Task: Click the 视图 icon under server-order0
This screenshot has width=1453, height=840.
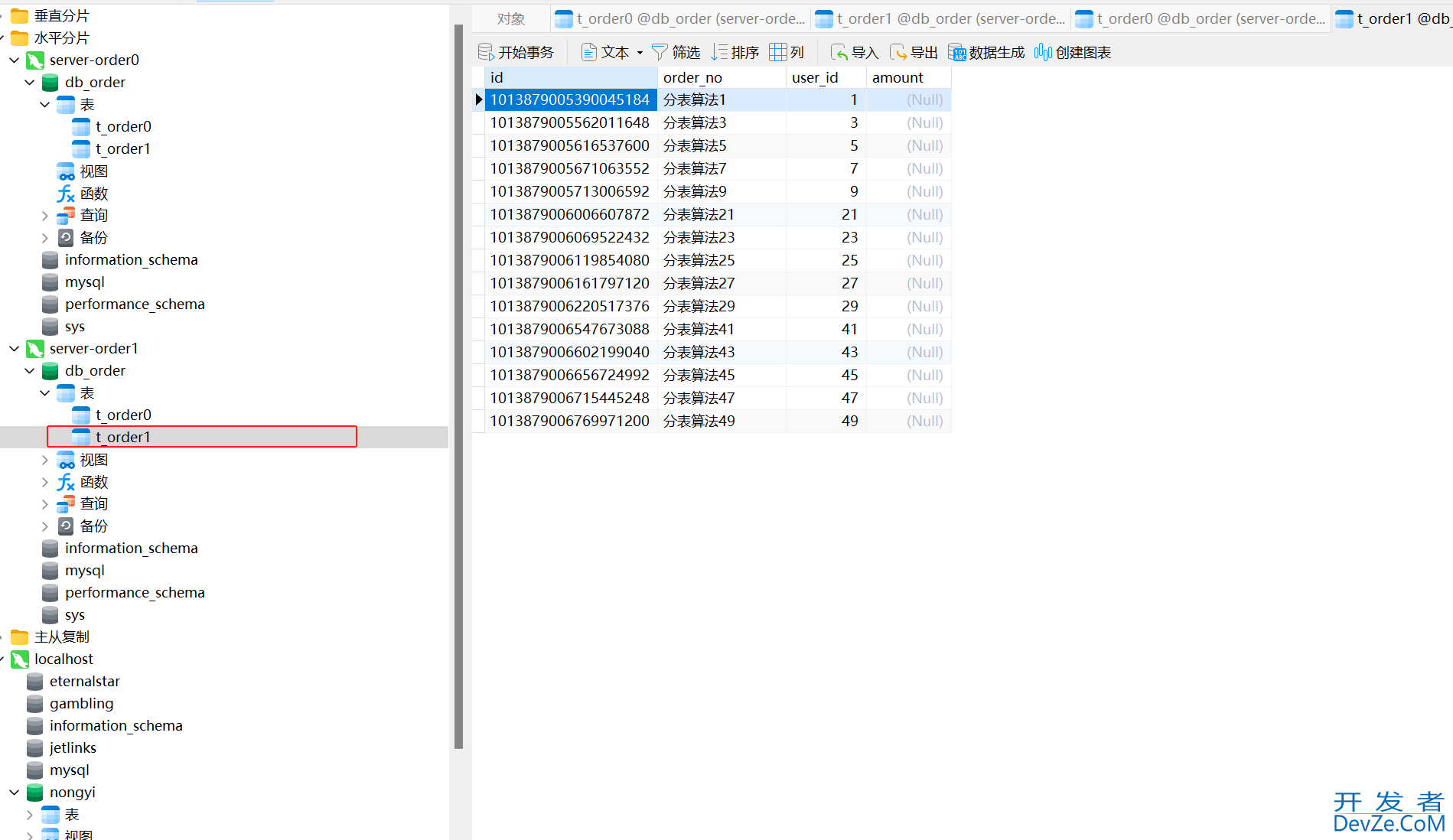Action: (x=66, y=171)
